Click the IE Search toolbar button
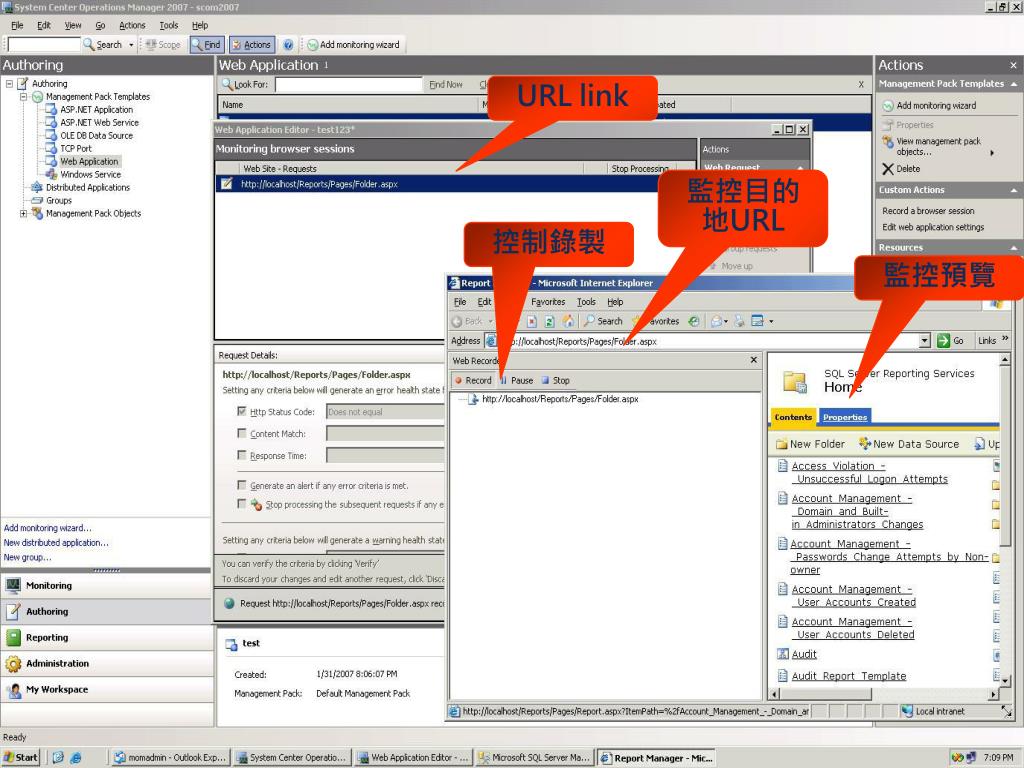1024x768 pixels. click(603, 321)
